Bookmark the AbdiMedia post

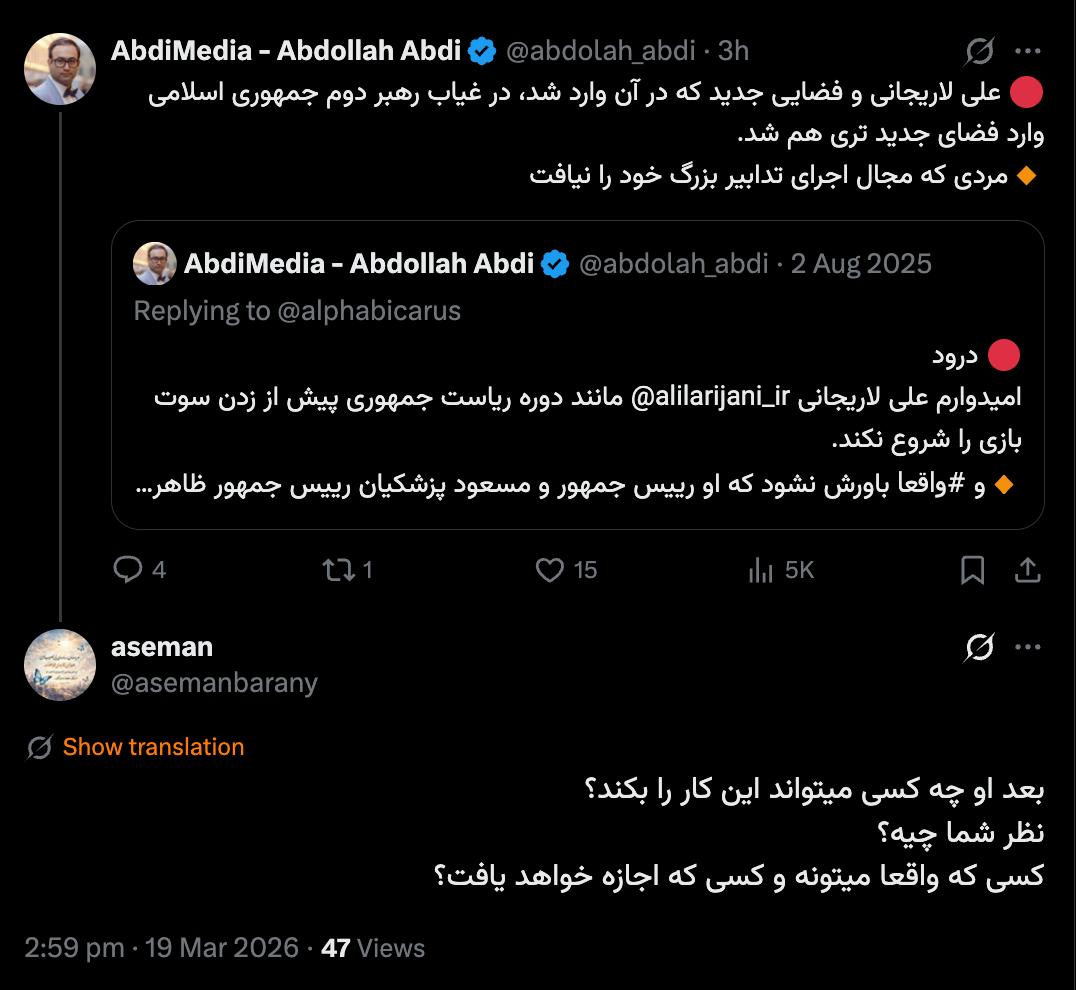tap(972, 570)
